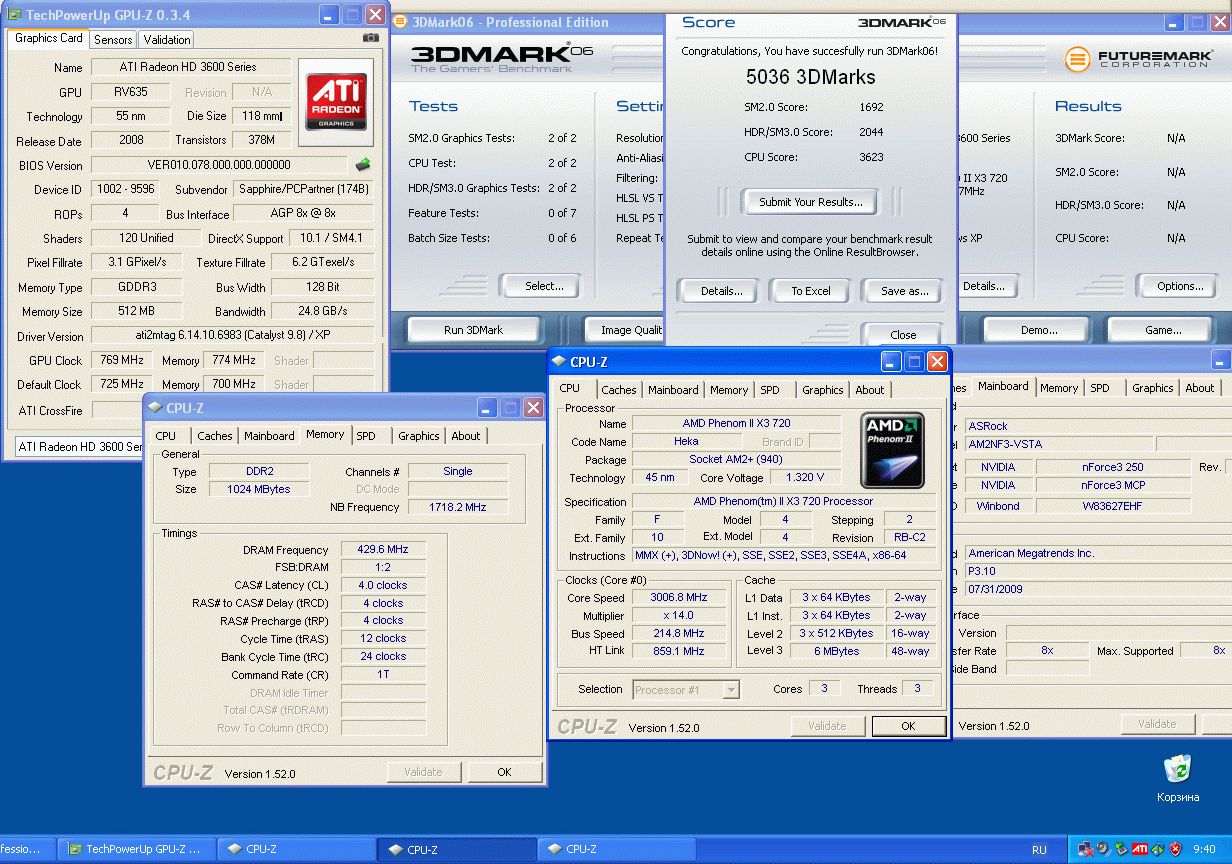Click the W83627EHF value in the Mainboard window
This screenshot has width=1232, height=864.
coord(1111,506)
